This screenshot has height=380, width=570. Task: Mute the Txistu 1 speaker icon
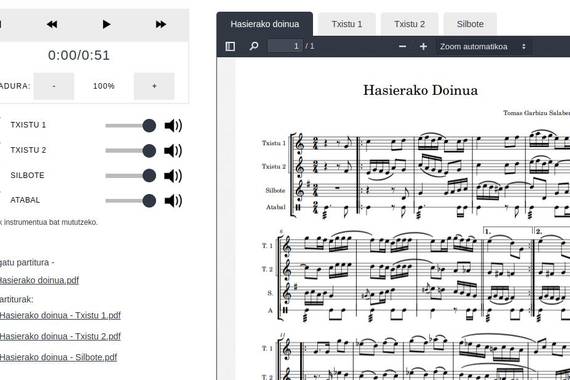tap(173, 125)
